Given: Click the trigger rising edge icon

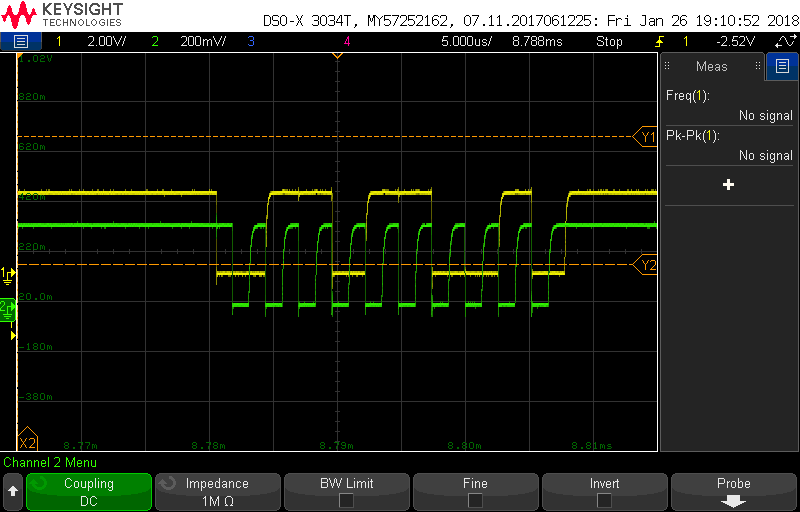Looking at the screenshot, I should [661, 41].
